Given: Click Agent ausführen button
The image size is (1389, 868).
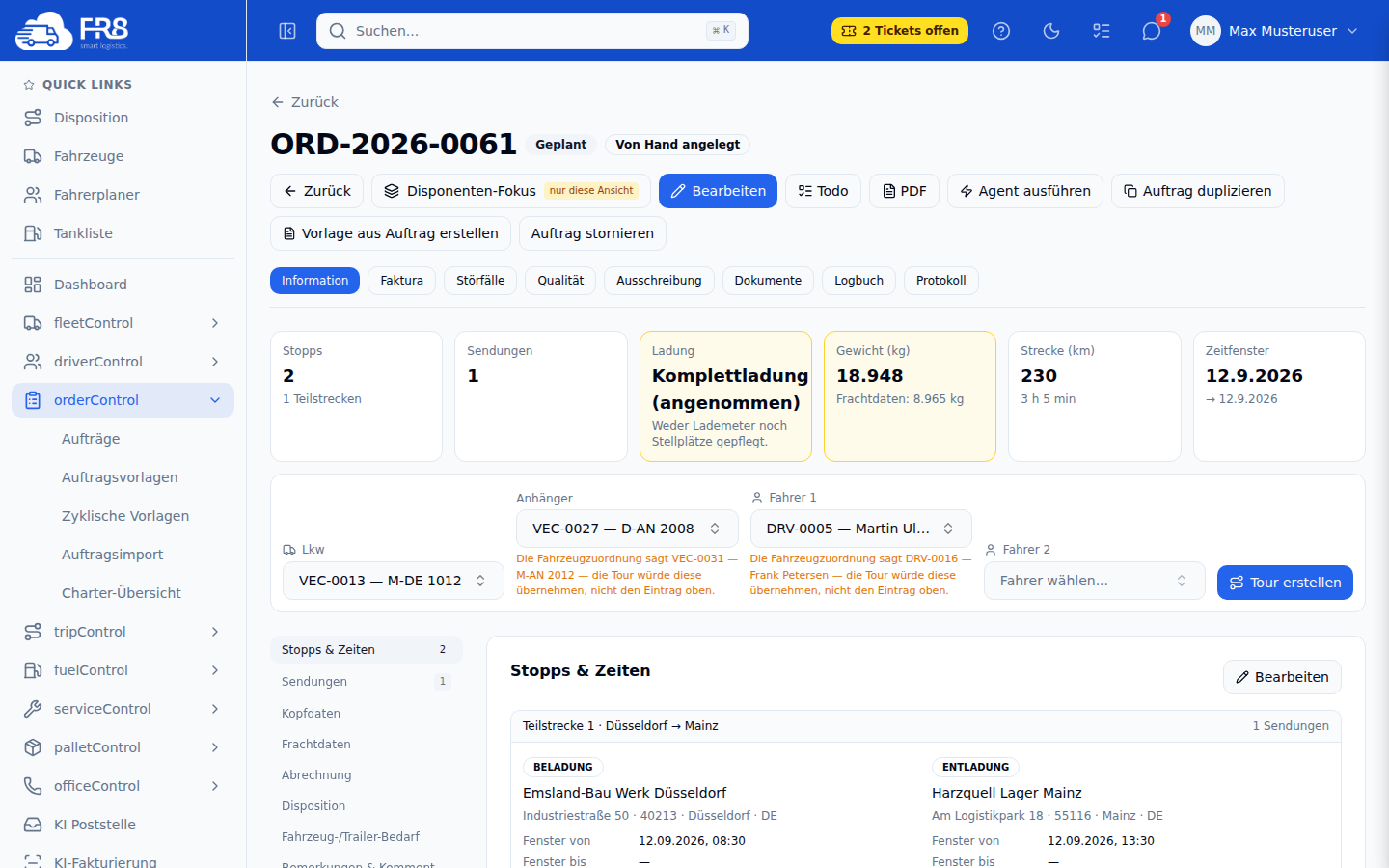Looking at the screenshot, I should click(1025, 191).
